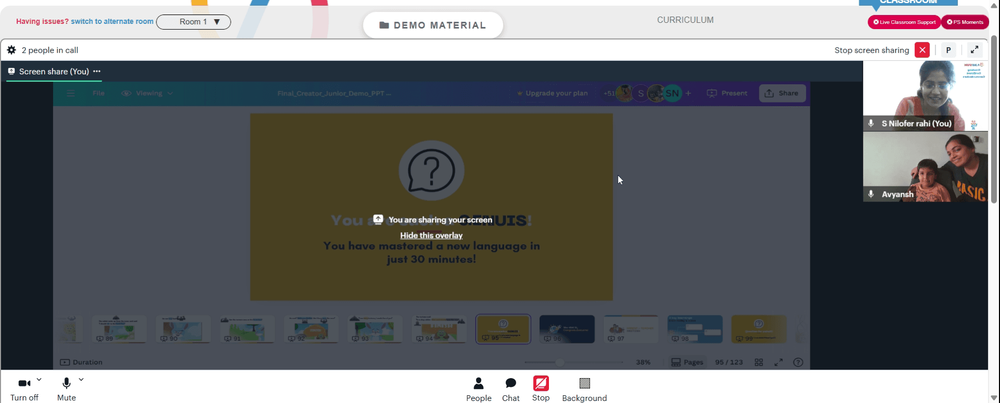This screenshot has width=1000, height=403.
Task: Adjust the Canva zoom slider
Action: click(x=559, y=362)
